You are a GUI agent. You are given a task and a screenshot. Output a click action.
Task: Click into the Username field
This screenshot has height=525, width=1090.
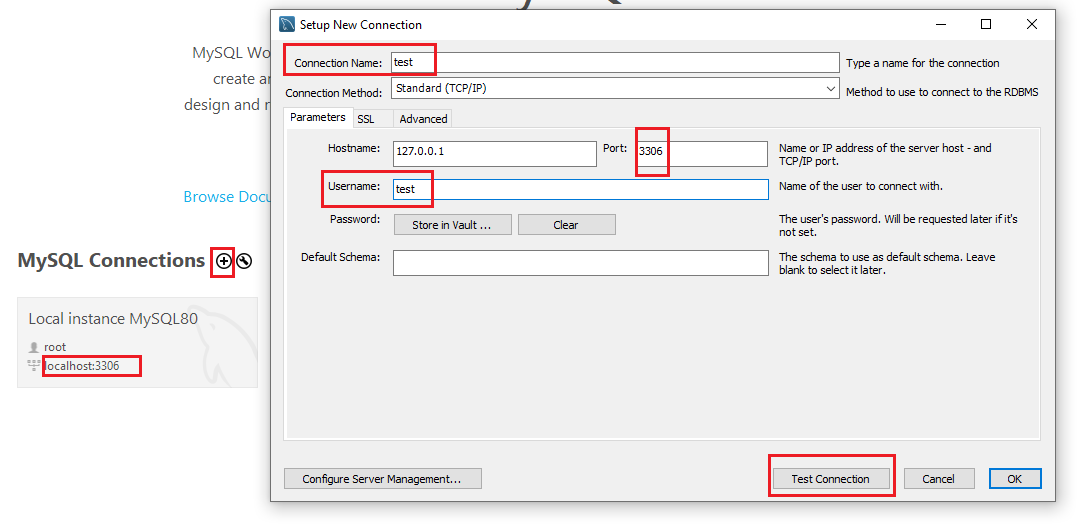[580, 189]
